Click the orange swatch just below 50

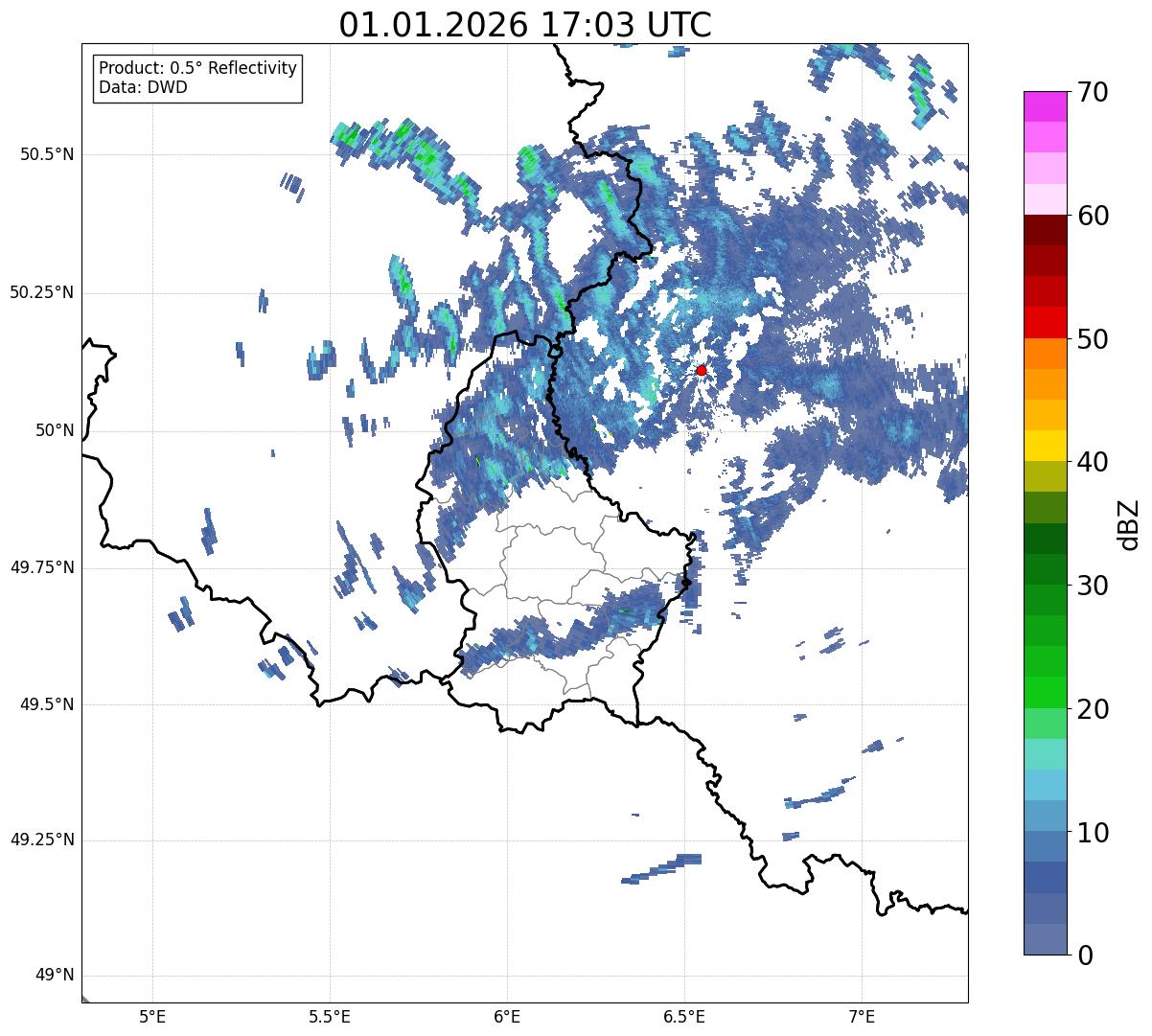[x=1046, y=354]
